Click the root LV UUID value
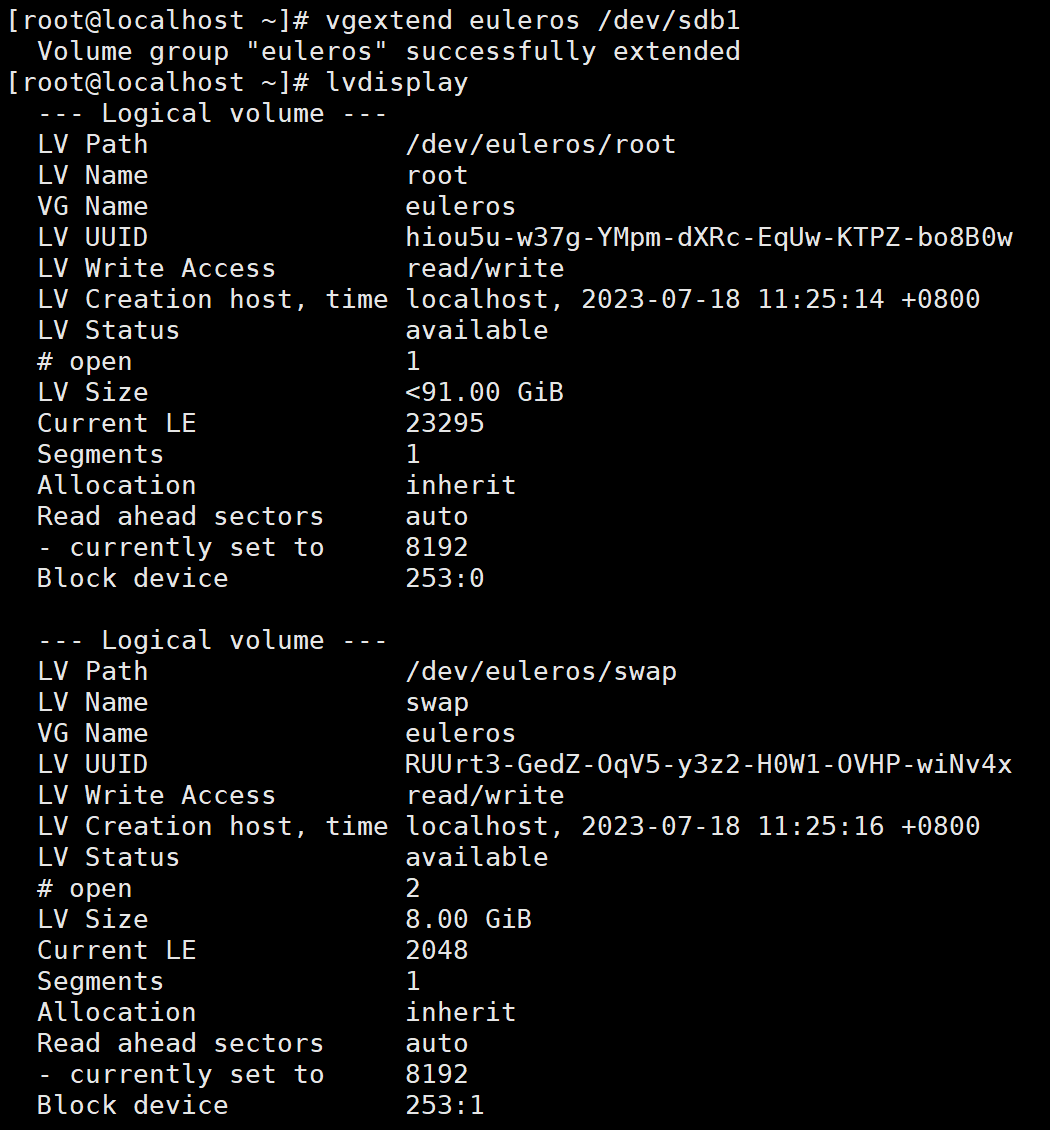This screenshot has width=1050, height=1130. click(x=709, y=237)
